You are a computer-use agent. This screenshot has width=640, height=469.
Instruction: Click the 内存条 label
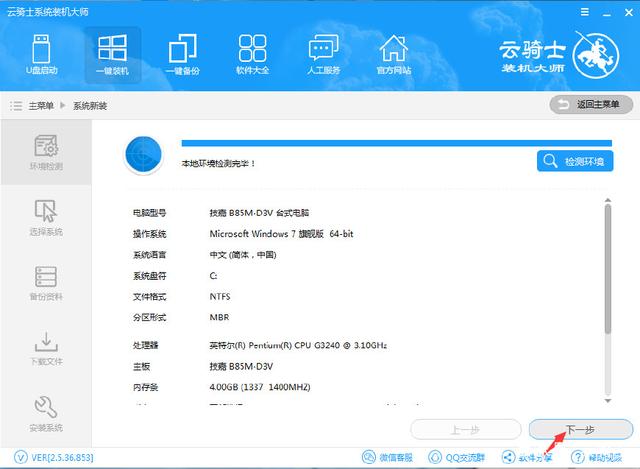(x=145, y=387)
